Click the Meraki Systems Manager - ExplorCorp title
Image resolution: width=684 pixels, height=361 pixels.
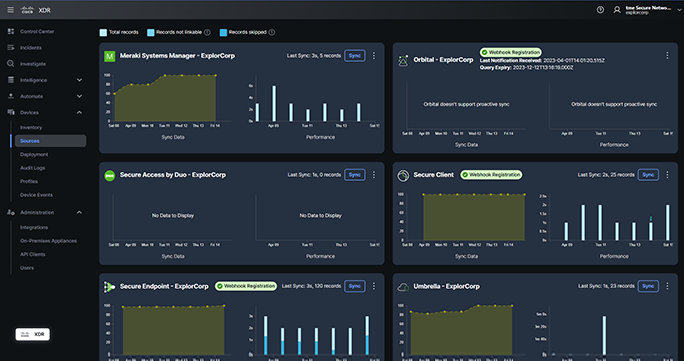click(x=177, y=56)
